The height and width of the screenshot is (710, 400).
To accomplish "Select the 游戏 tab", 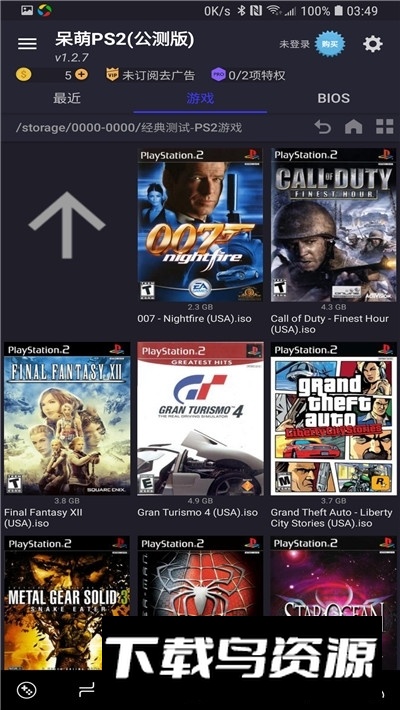I will pos(200,98).
